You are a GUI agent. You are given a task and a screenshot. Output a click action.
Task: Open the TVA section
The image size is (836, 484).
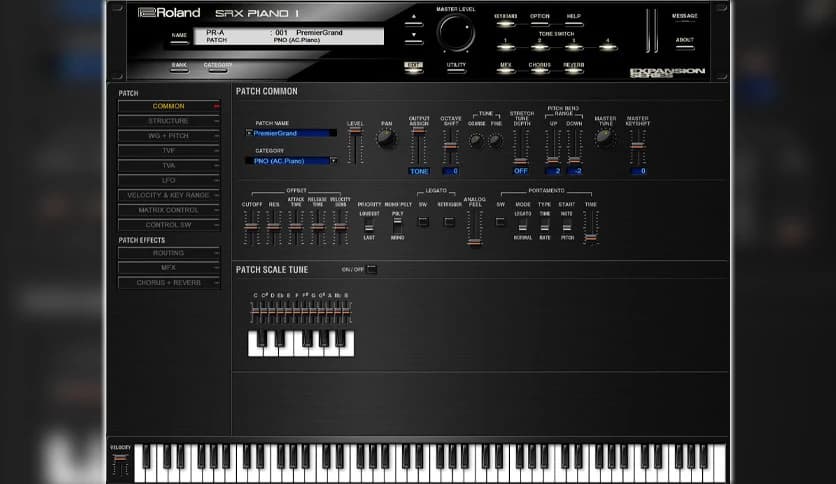pos(169,166)
